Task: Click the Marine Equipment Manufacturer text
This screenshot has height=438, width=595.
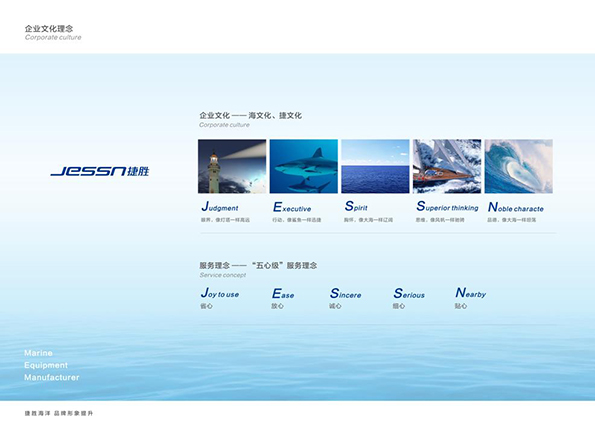Action: click(x=52, y=365)
